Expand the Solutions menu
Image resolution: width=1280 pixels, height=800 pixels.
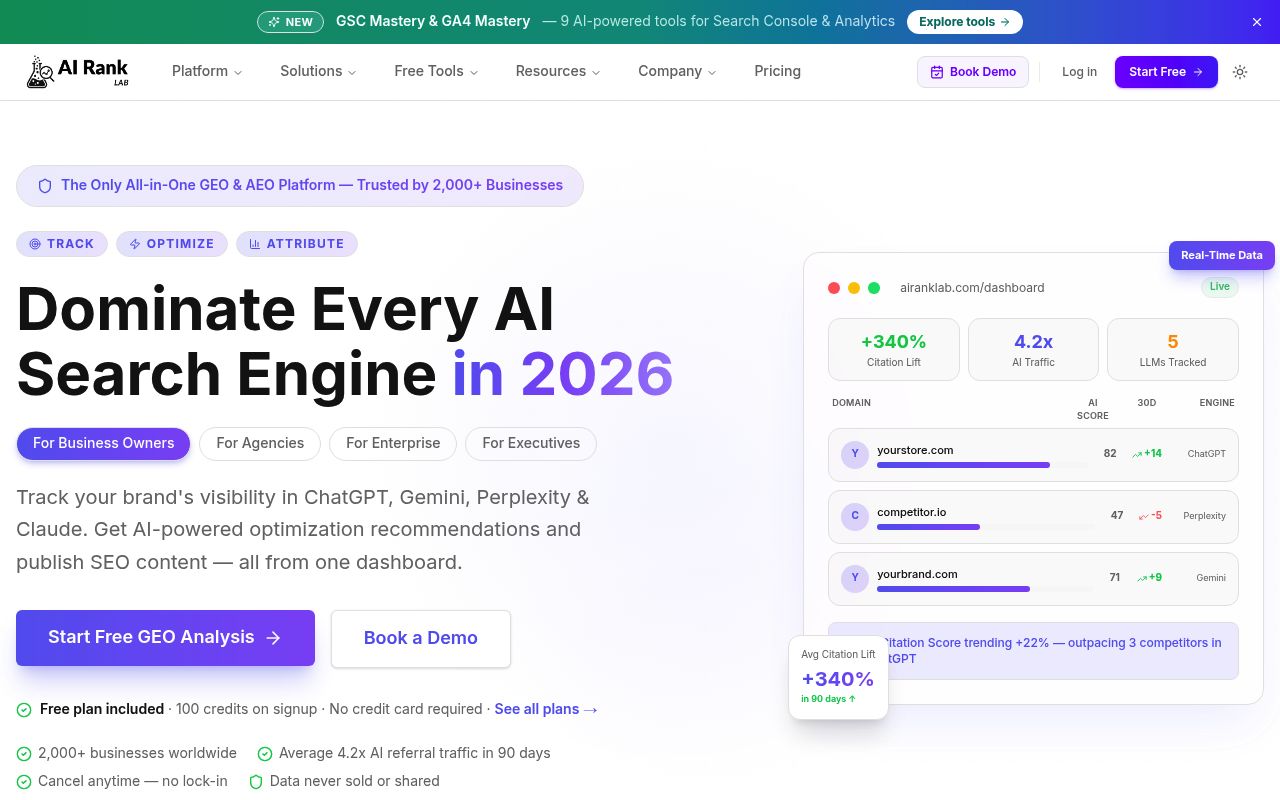tap(318, 71)
